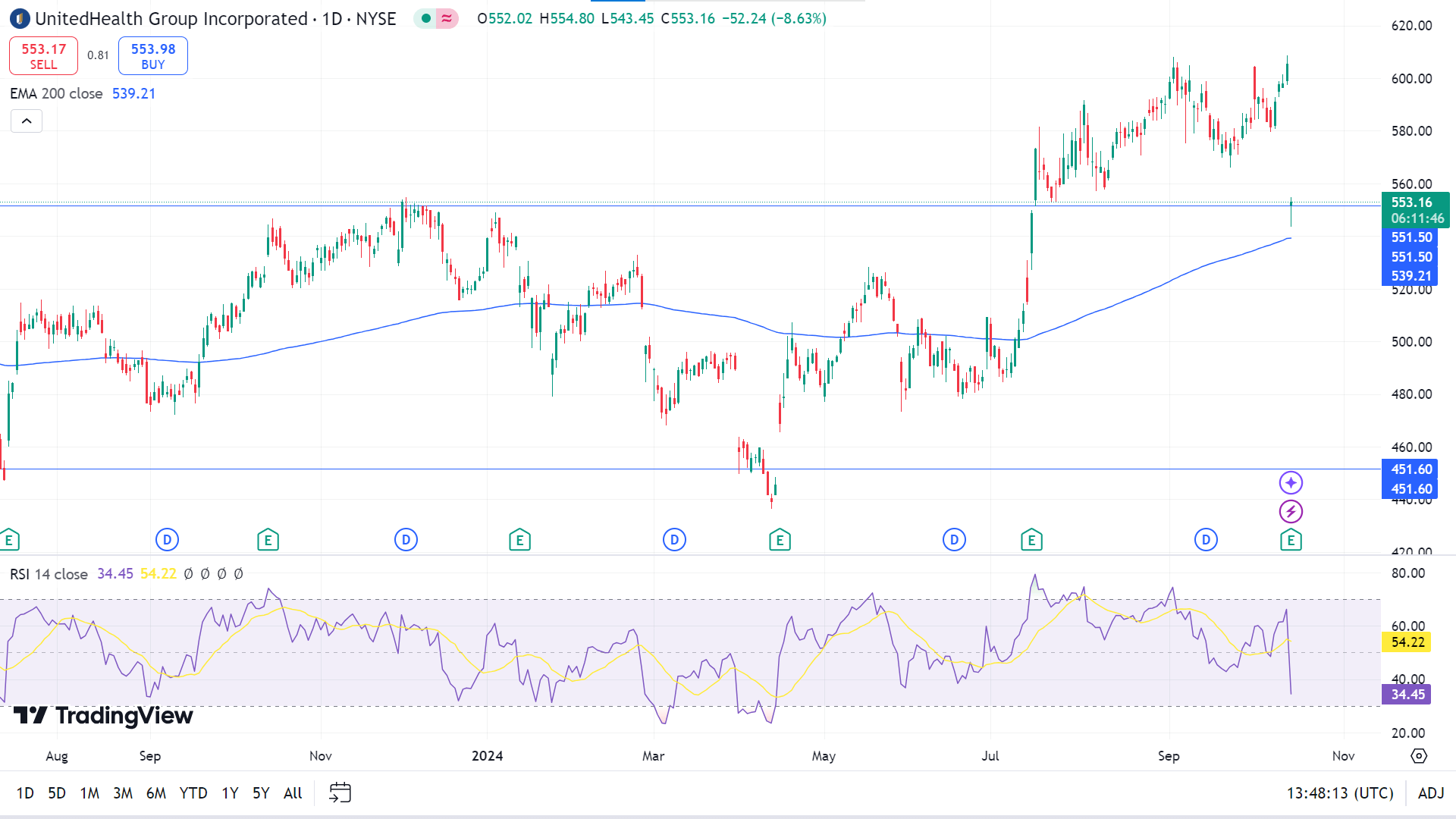Set the 3M time range
Screen dimensions: 1456x819
click(x=123, y=793)
